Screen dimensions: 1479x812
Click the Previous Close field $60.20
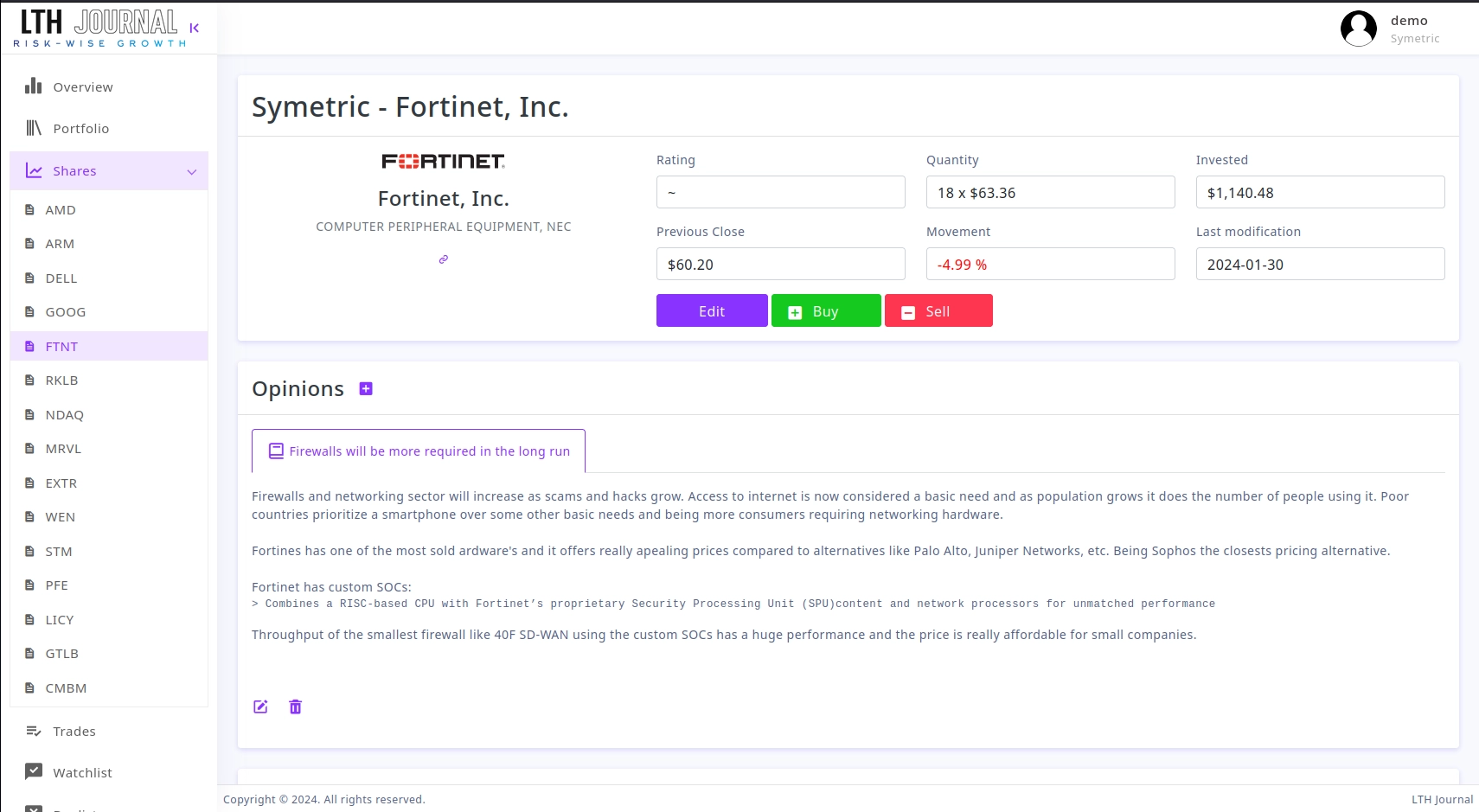pyautogui.click(x=781, y=264)
